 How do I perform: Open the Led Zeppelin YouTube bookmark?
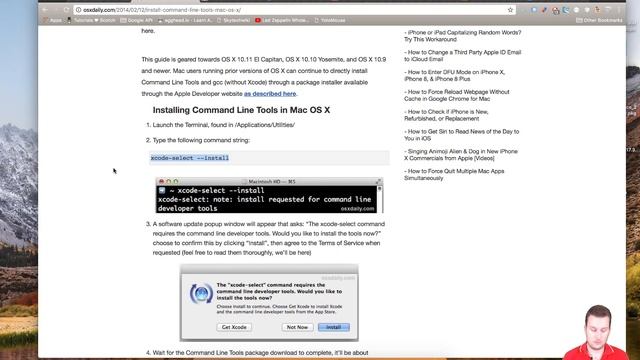[x=282, y=20]
